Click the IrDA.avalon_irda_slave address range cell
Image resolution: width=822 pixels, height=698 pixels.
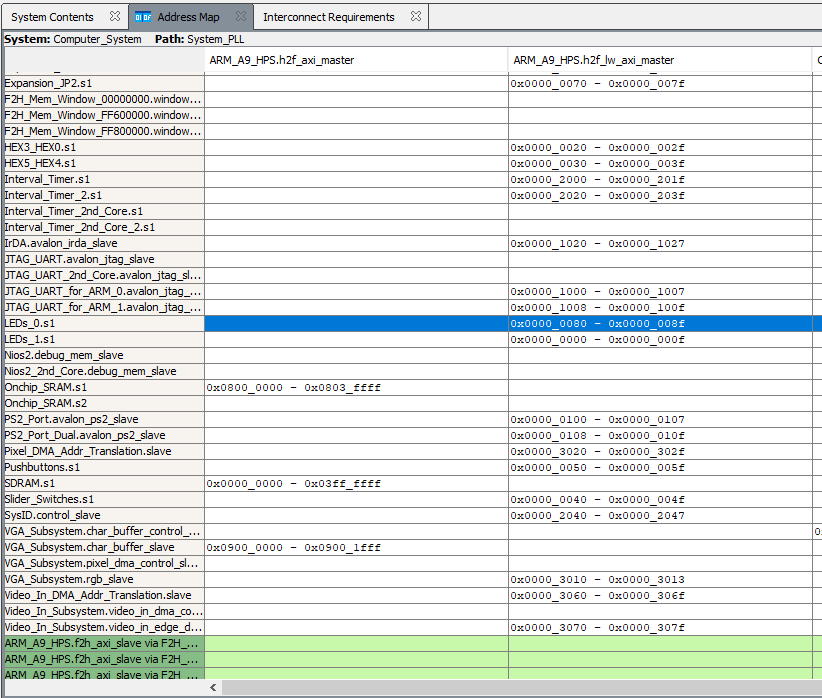[x=597, y=244]
